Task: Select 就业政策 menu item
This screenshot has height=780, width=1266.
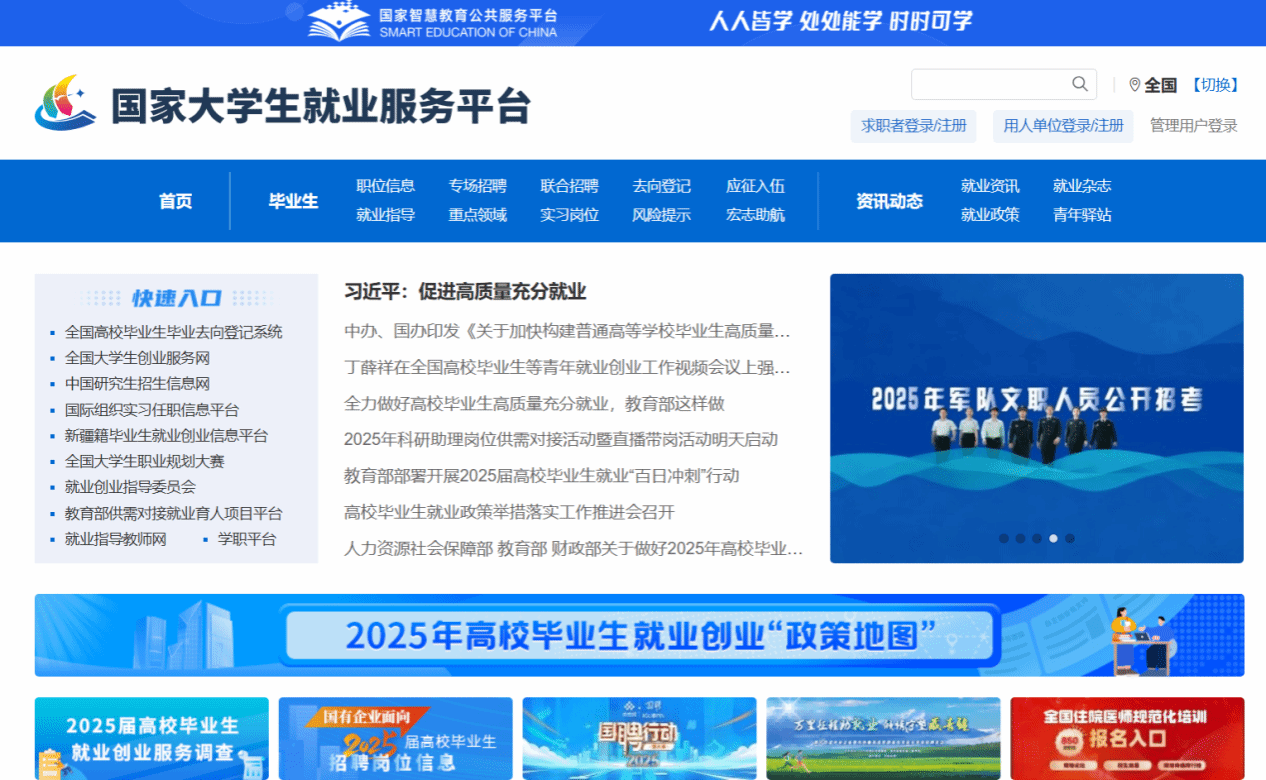Action: pyautogui.click(x=990, y=215)
